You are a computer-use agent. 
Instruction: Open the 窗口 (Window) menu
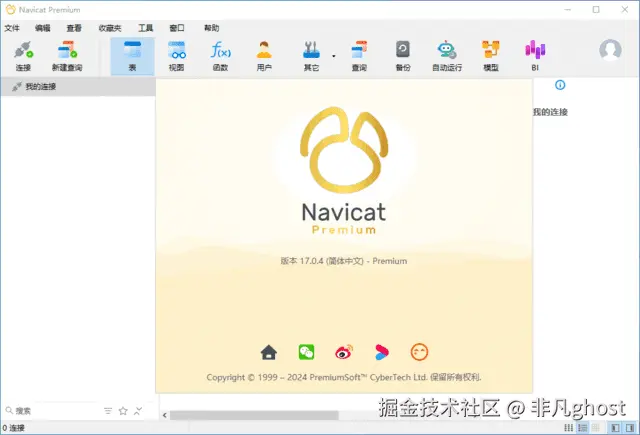coord(177,28)
